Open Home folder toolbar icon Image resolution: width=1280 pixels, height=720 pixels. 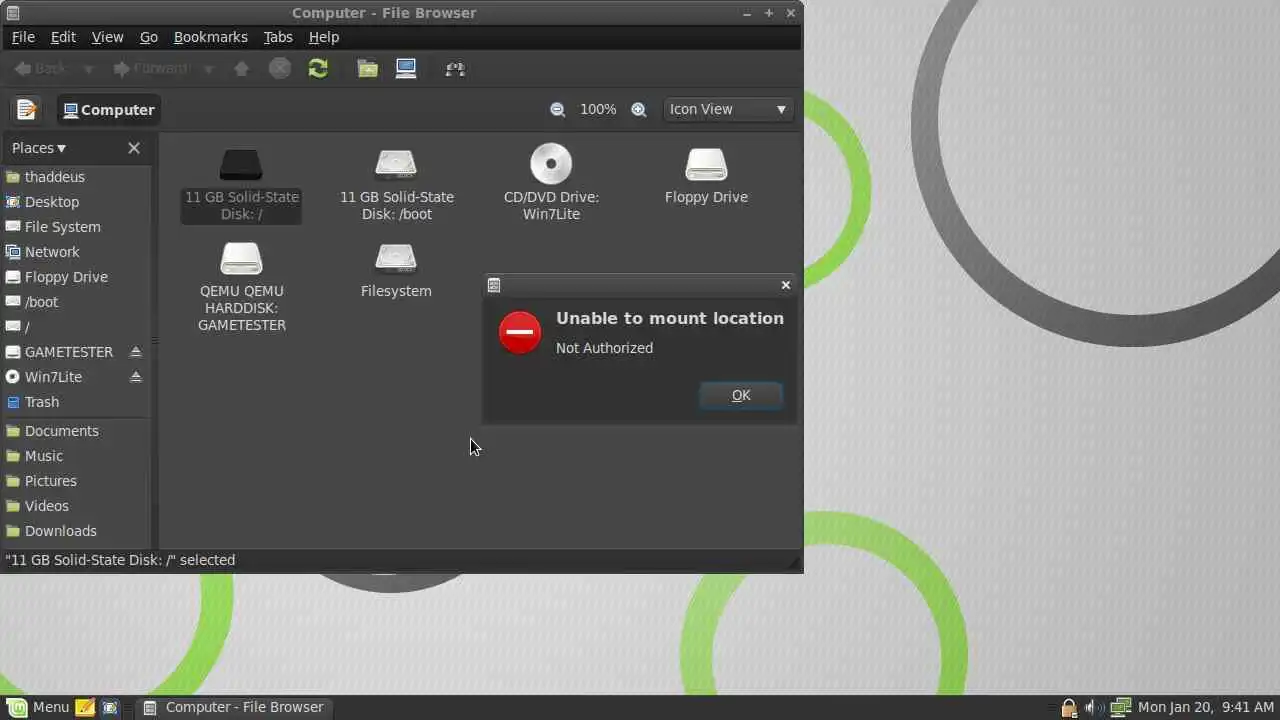[x=368, y=68]
